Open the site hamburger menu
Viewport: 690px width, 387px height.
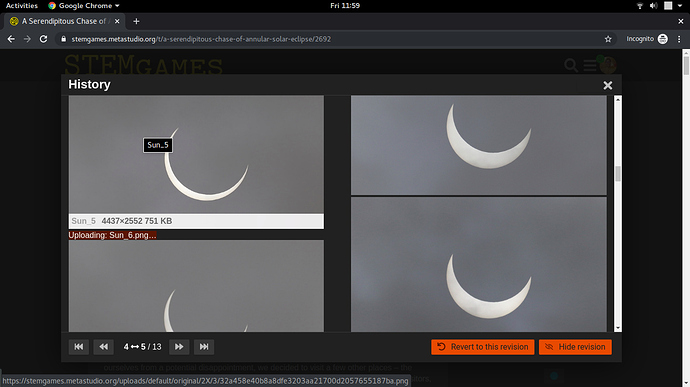[590, 66]
